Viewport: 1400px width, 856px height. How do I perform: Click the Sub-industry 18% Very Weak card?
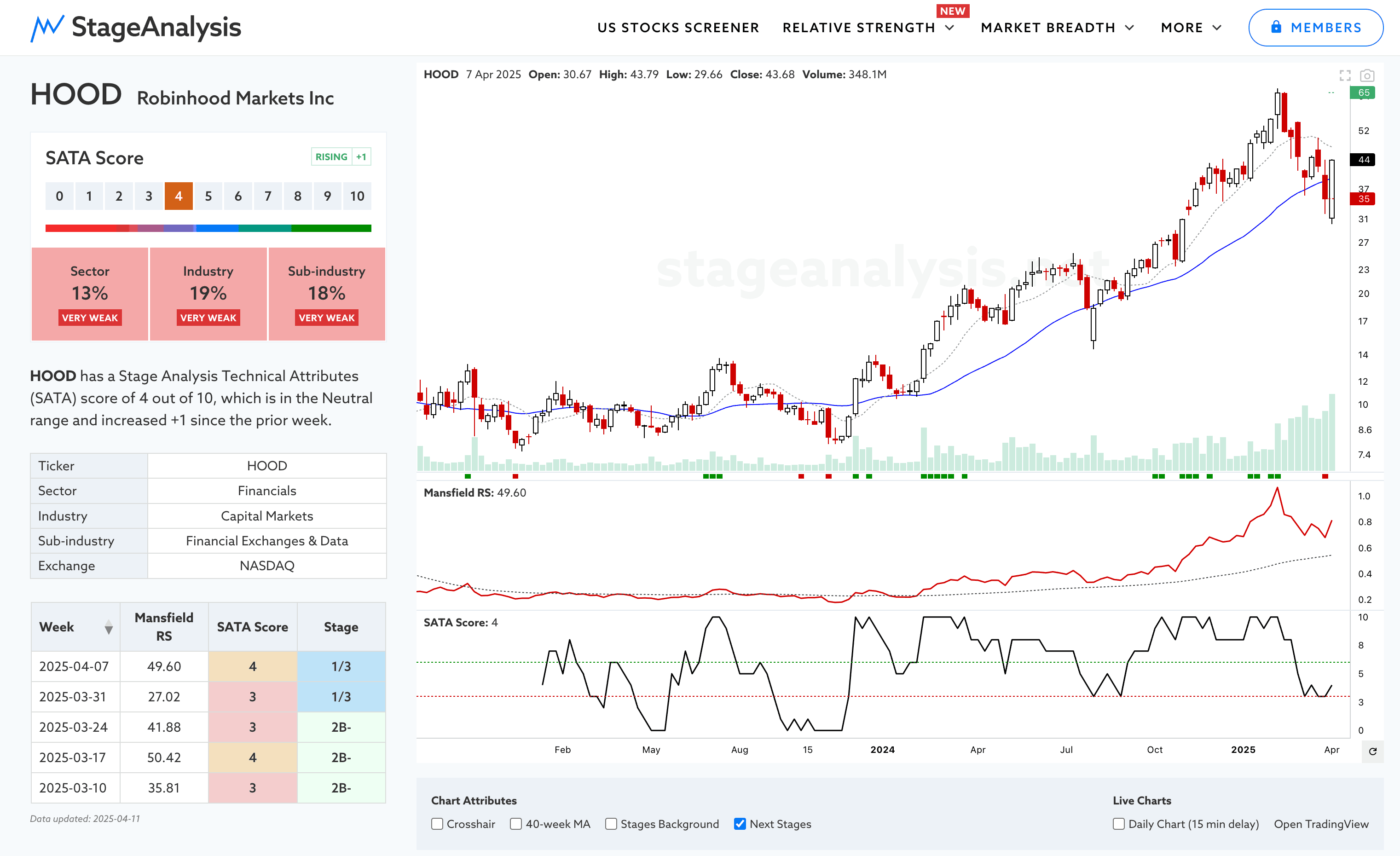tap(327, 294)
